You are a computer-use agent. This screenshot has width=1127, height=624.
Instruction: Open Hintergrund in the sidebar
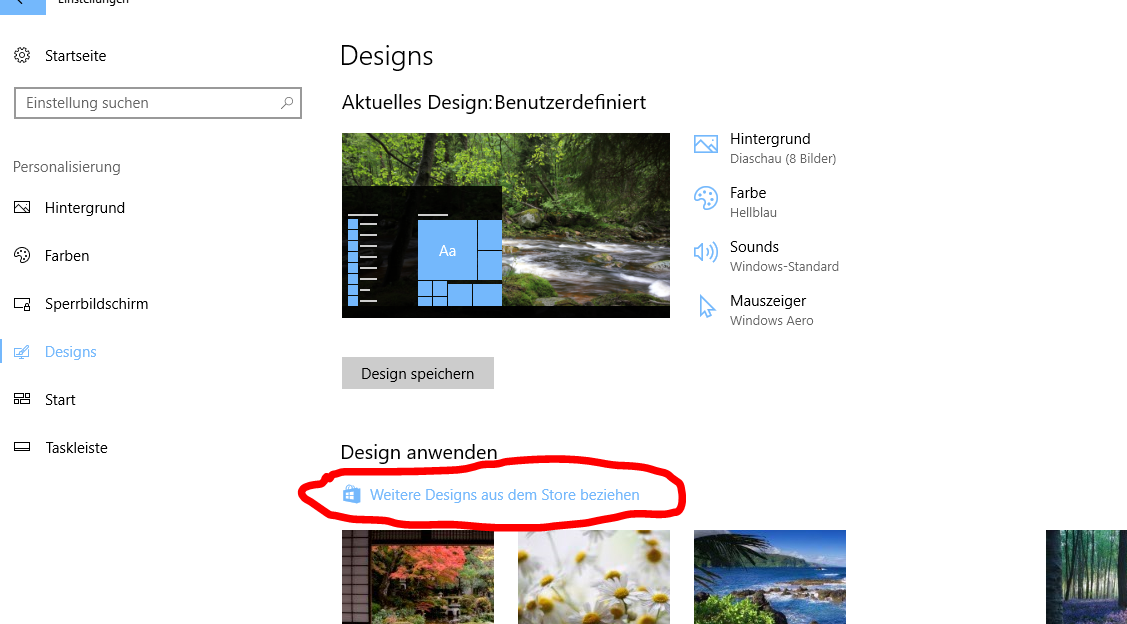pyautogui.click(x=85, y=208)
